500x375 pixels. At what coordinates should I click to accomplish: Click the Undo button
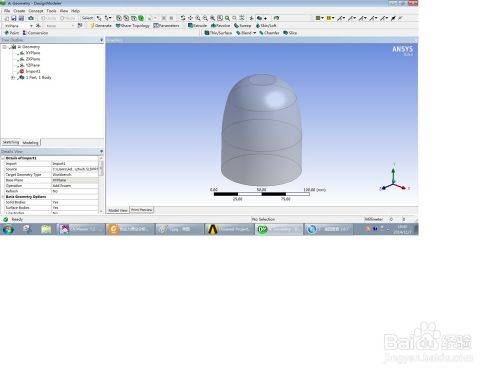tap(49, 18)
